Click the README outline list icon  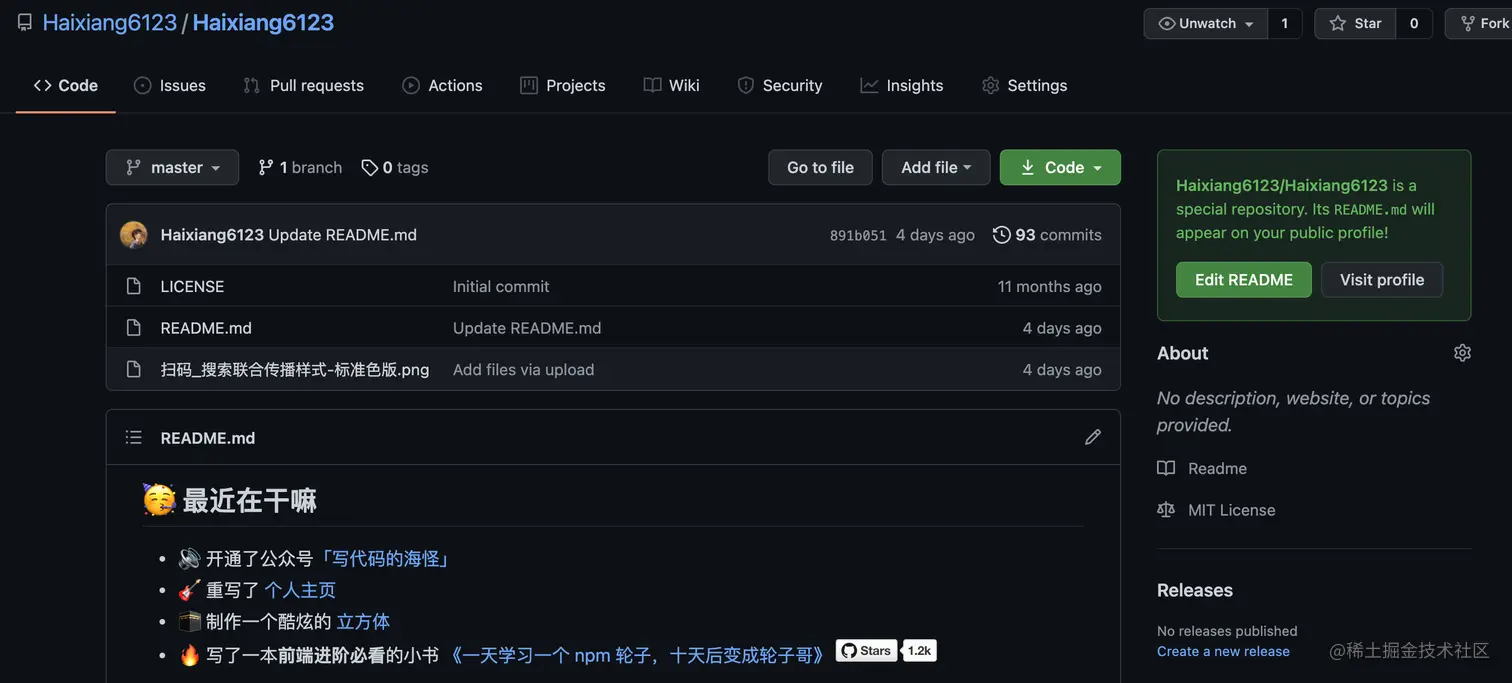pyautogui.click(x=133, y=437)
